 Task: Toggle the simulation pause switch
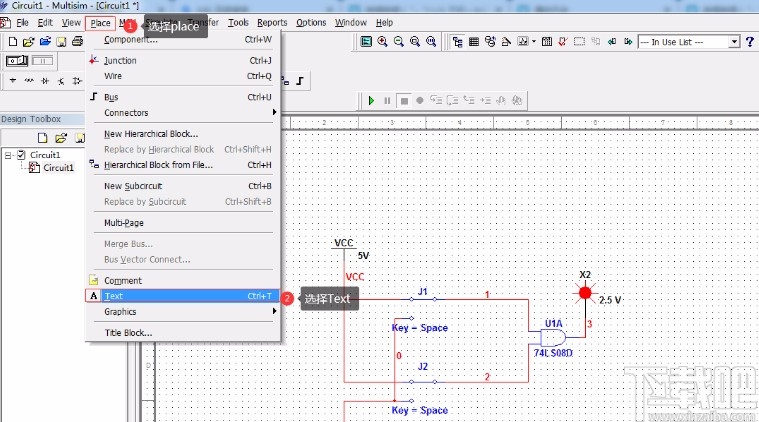(x=42, y=60)
